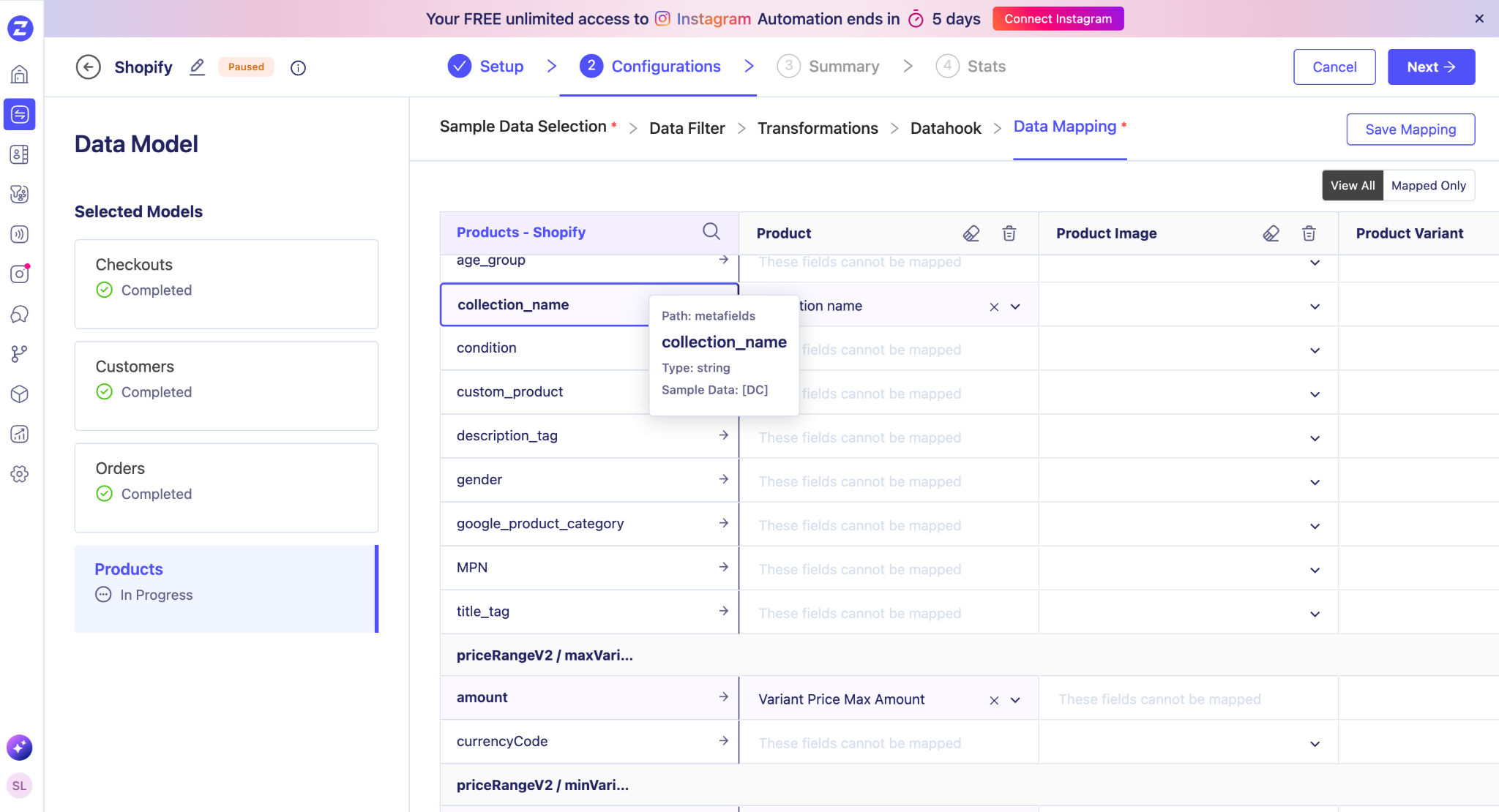The image size is (1499, 812).
Task: Click the Save Mapping button
Action: coord(1410,129)
